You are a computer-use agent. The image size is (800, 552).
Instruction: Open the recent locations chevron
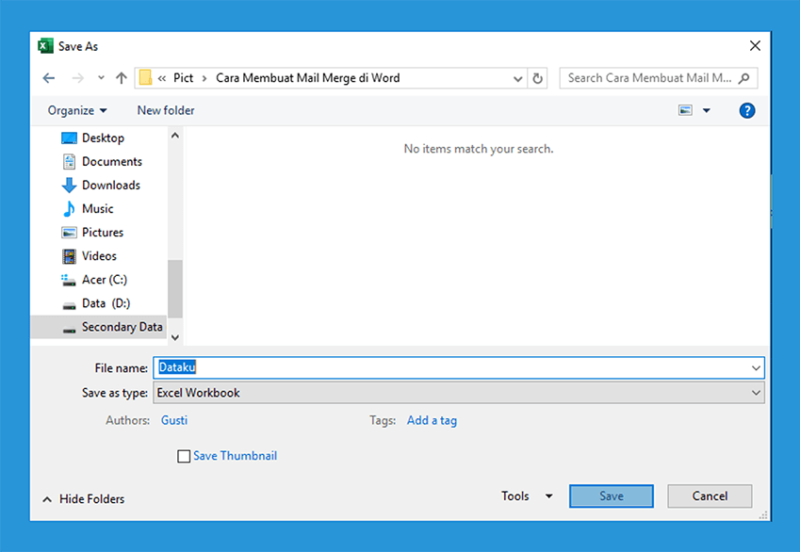click(x=101, y=78)
